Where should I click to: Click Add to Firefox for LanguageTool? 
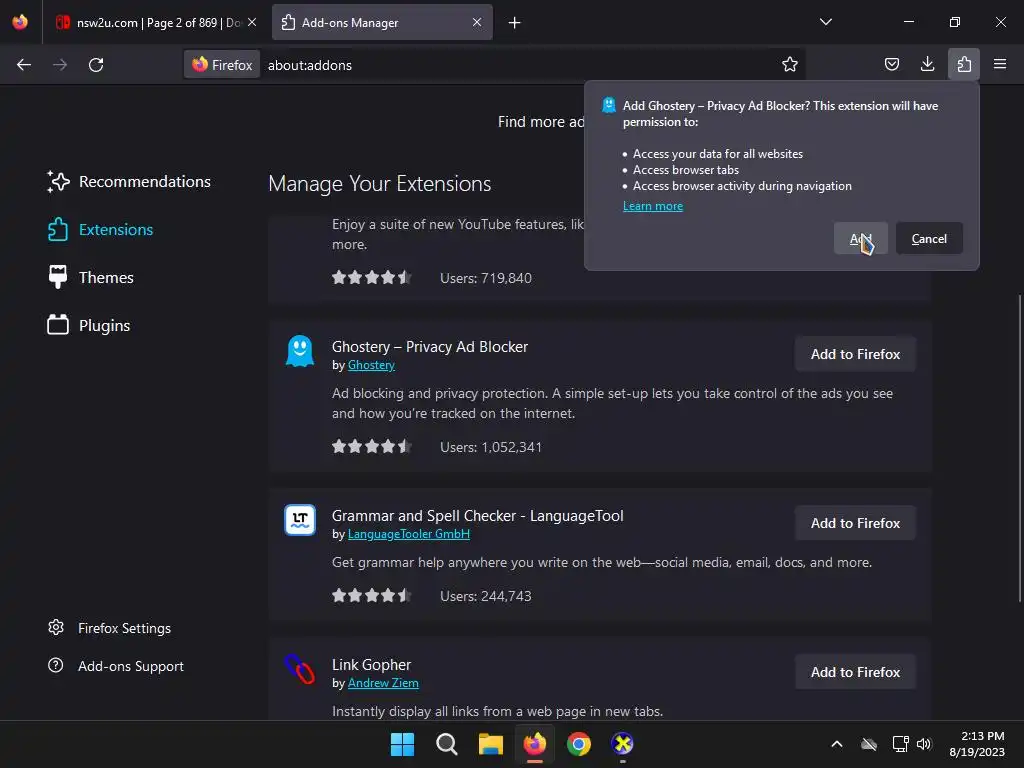click(855, 523)
